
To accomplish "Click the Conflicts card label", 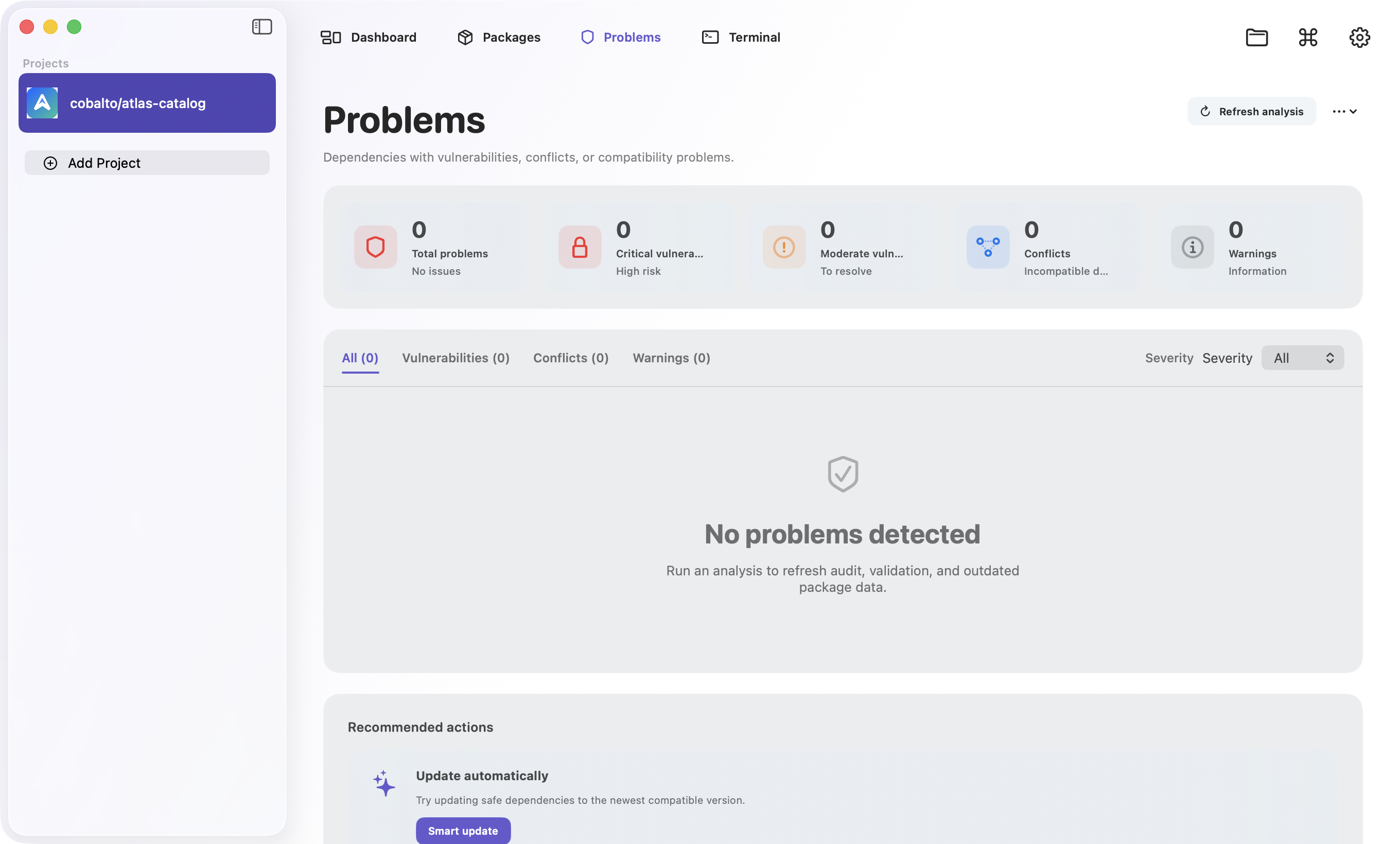I will pos(1046,254).
